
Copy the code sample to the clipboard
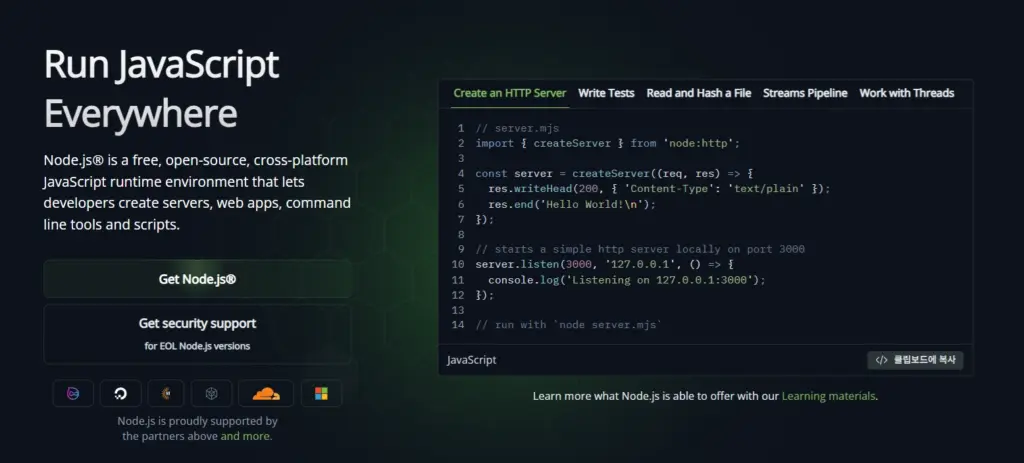click(915, 360)
